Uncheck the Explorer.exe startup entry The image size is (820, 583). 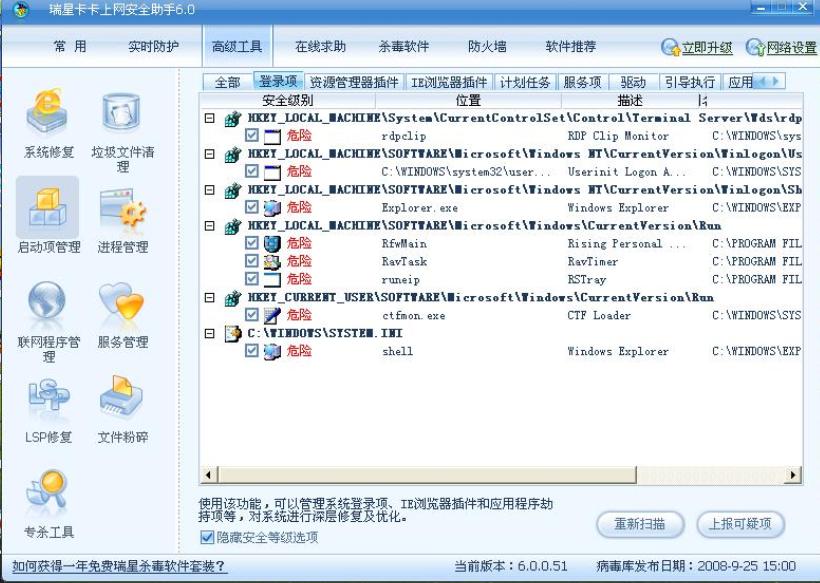[x=252, y=207]
